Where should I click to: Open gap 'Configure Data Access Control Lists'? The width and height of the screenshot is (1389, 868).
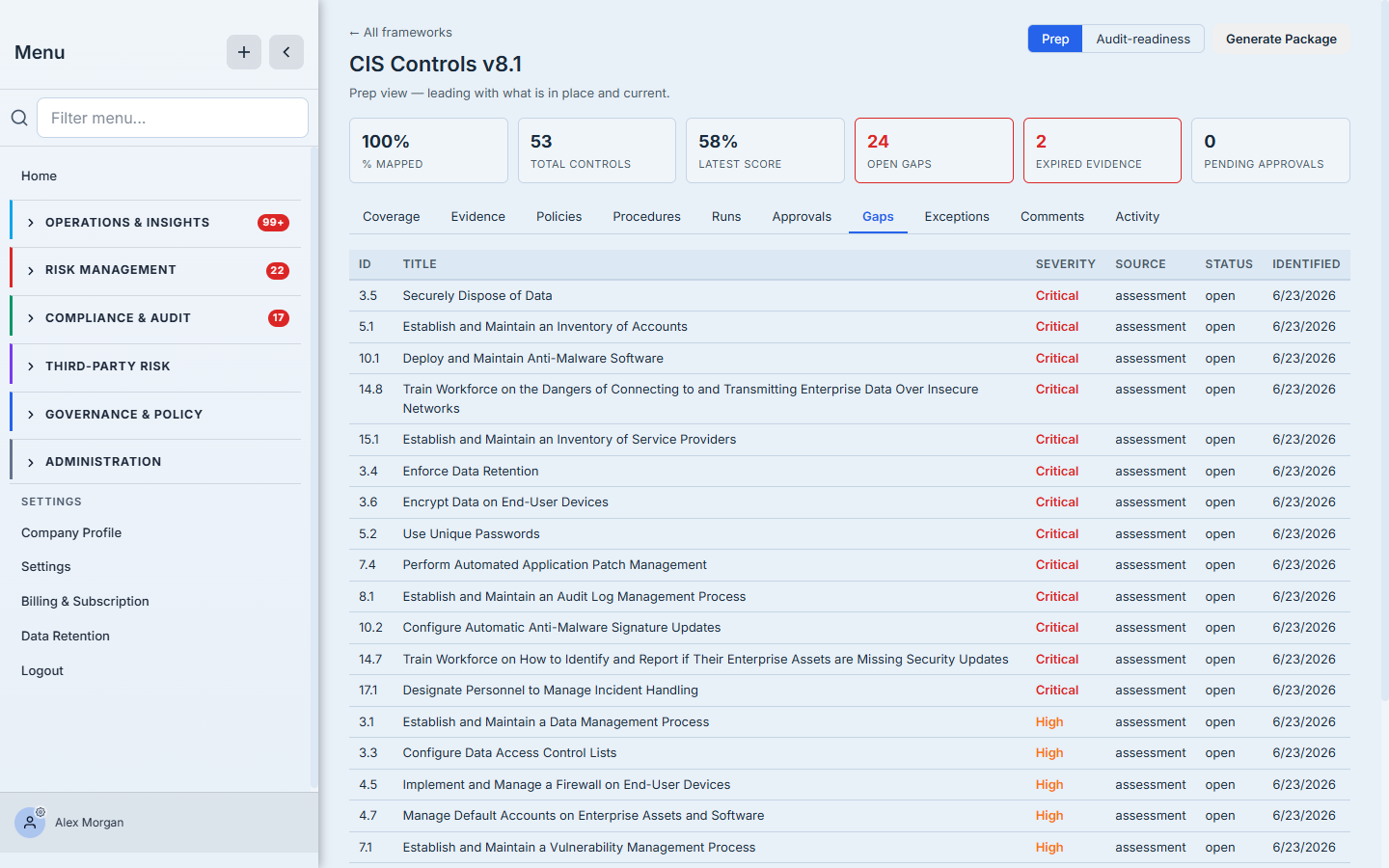[509, 753]
